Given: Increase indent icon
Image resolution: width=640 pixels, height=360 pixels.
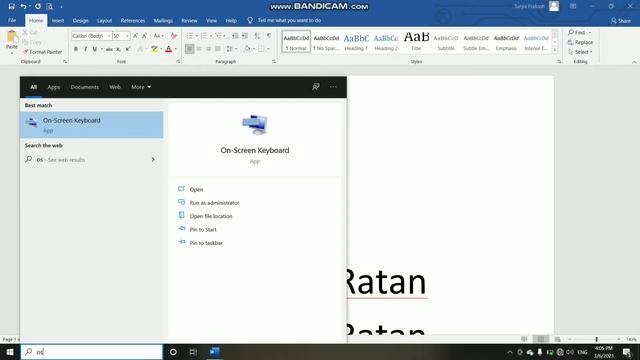Looking at the screenshot, I should point(245,36).
